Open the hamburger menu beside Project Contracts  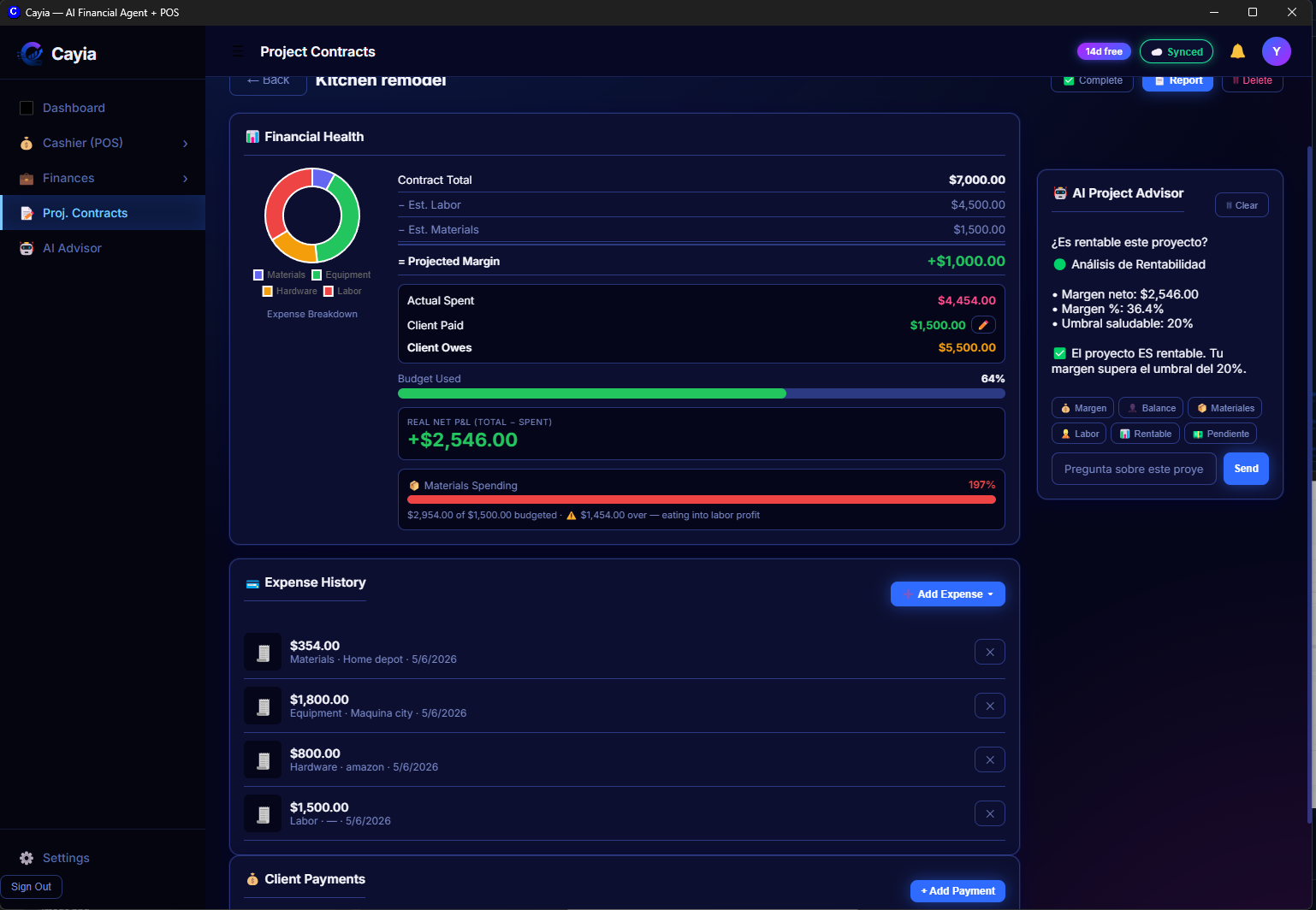tap(238, 51)
